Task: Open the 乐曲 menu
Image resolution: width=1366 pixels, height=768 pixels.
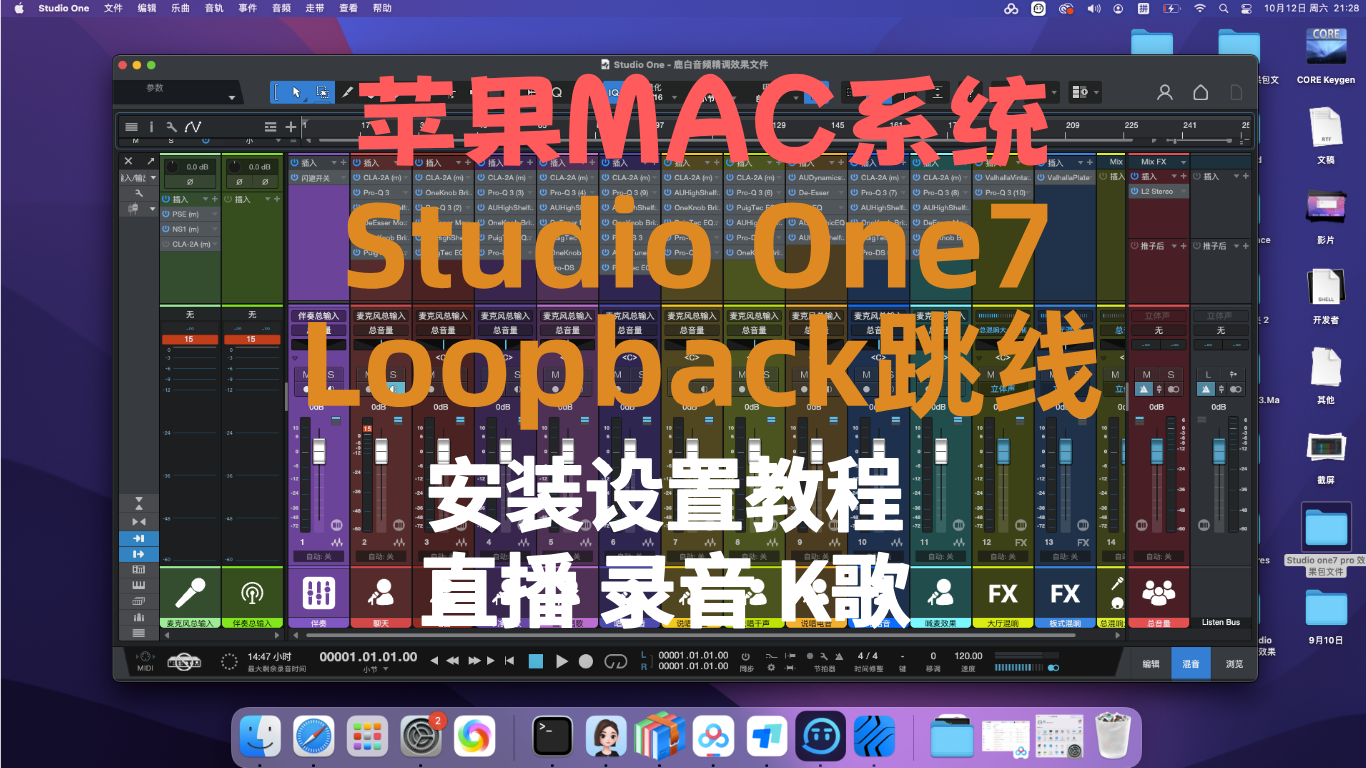Action: [181, 8]
